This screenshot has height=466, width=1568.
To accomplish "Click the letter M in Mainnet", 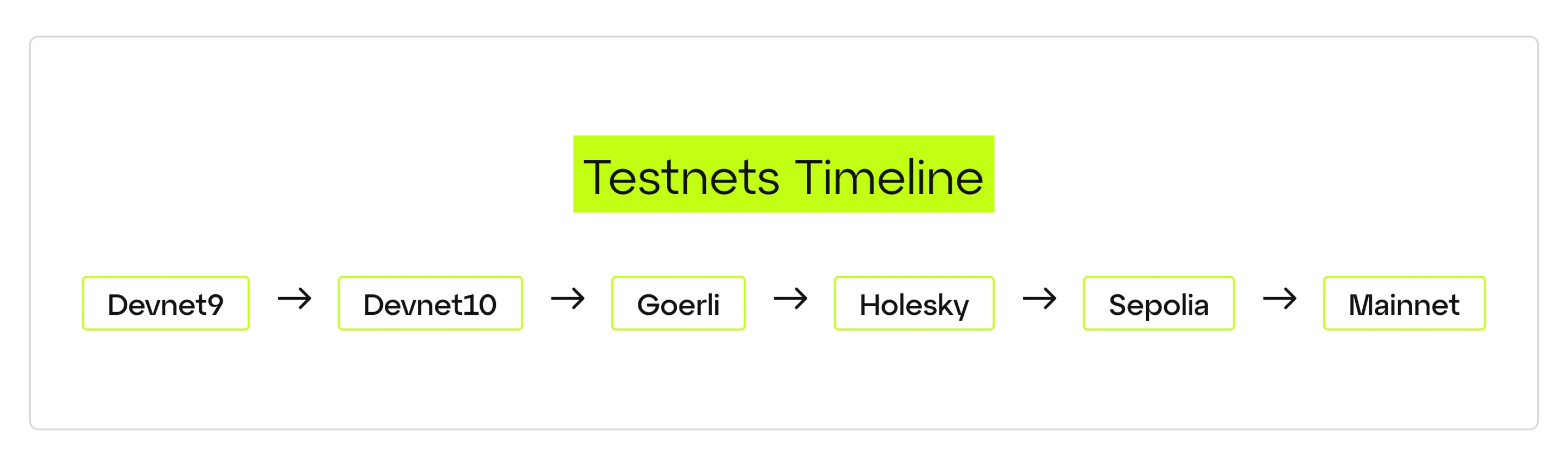I will (1362, 305).
